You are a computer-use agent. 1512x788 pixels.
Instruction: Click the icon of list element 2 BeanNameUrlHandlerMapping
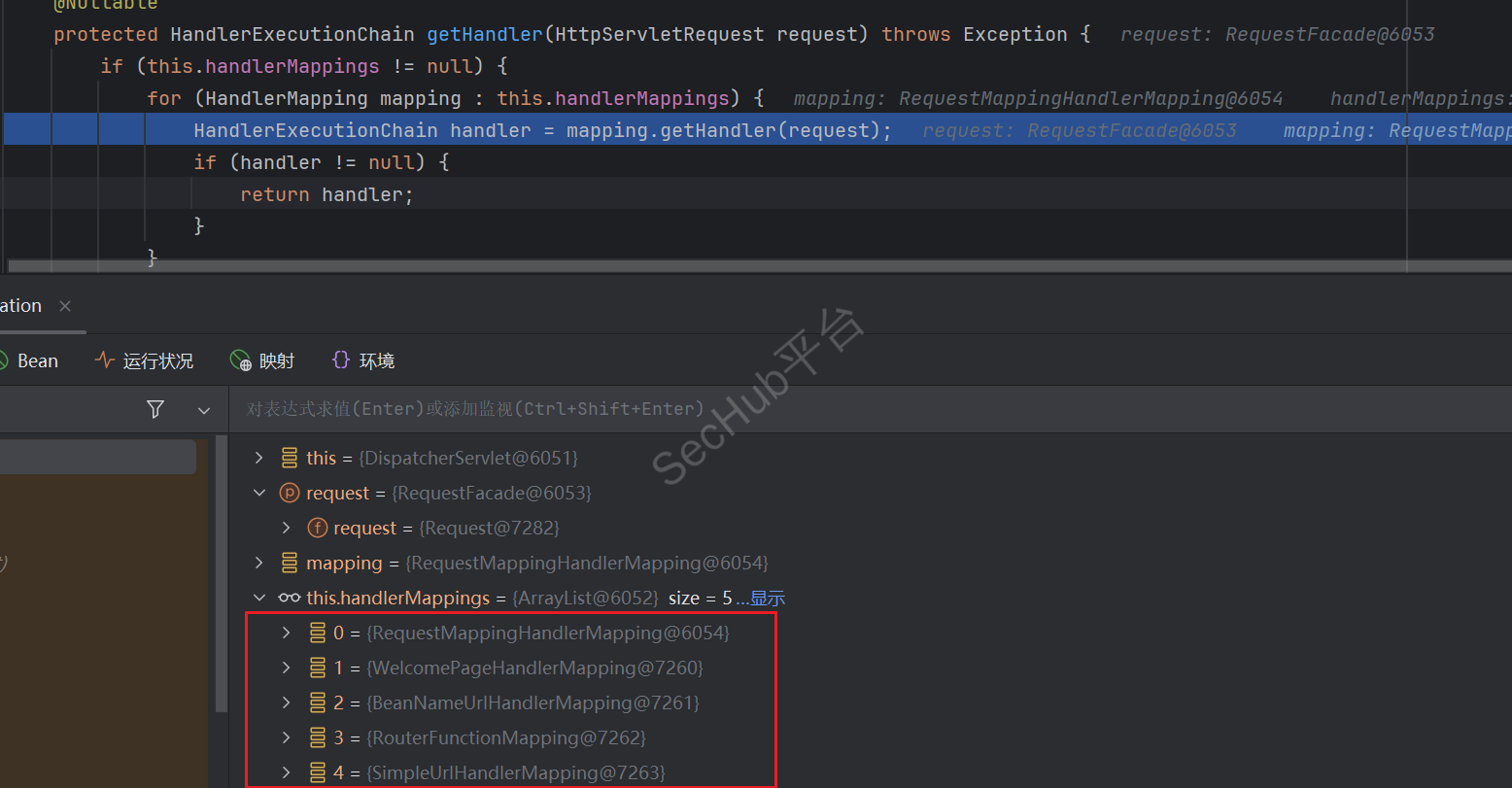(317, 703)
